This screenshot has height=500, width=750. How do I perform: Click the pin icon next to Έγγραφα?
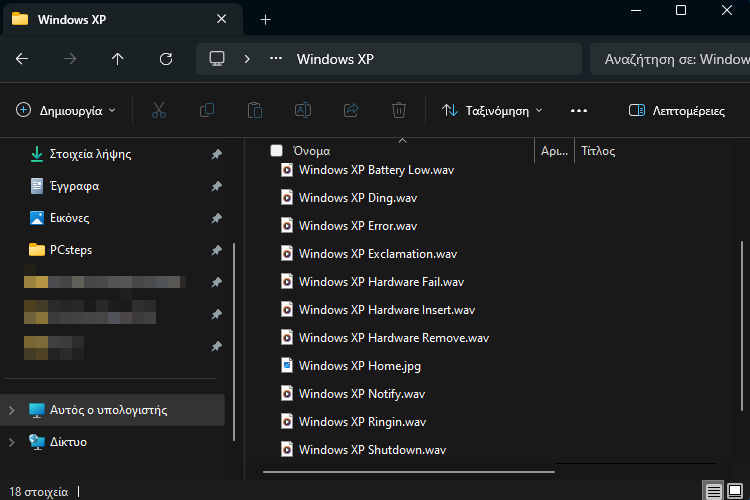click(217, 186)
